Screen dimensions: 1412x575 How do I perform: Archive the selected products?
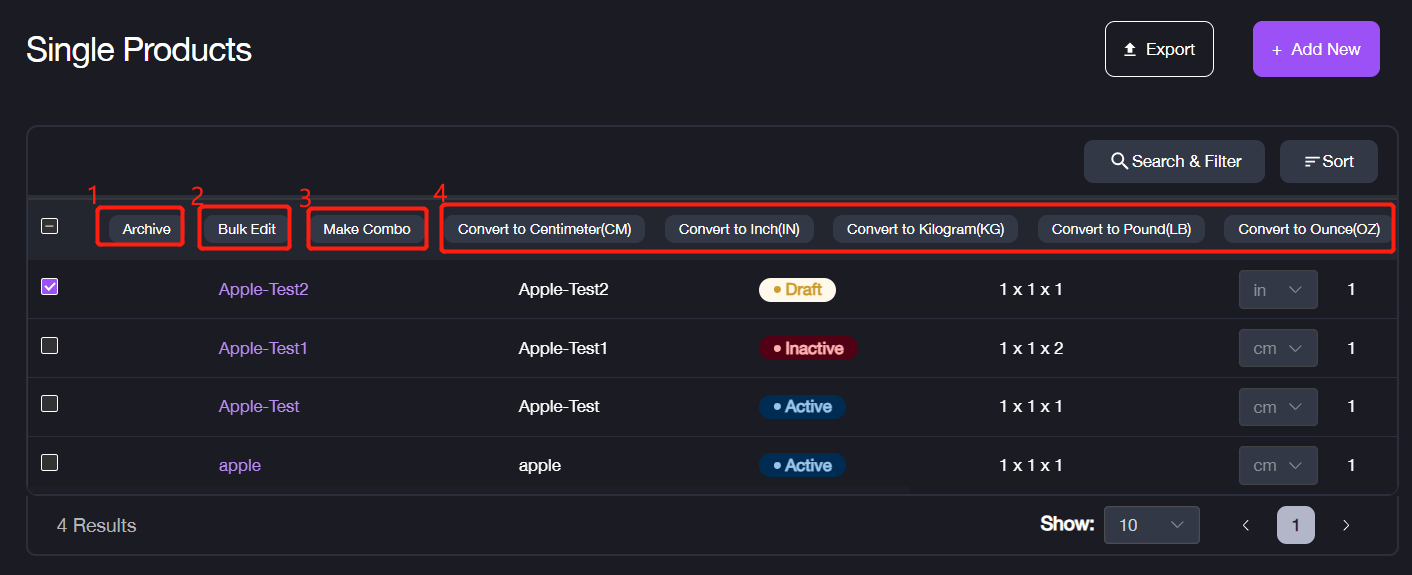pos(146,229)
